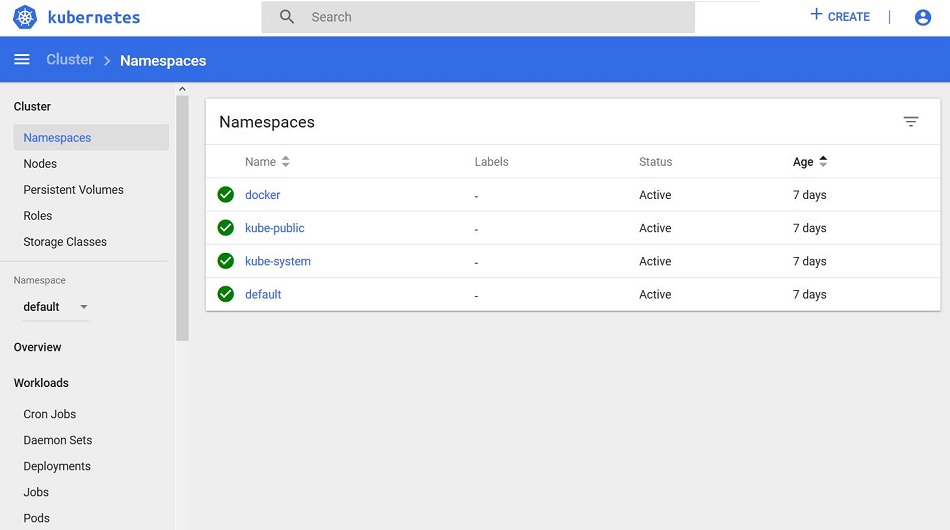Viewport: 950px width, 530px height.
Task: Open the kube-system namespace link
Action: coord(277,262)
